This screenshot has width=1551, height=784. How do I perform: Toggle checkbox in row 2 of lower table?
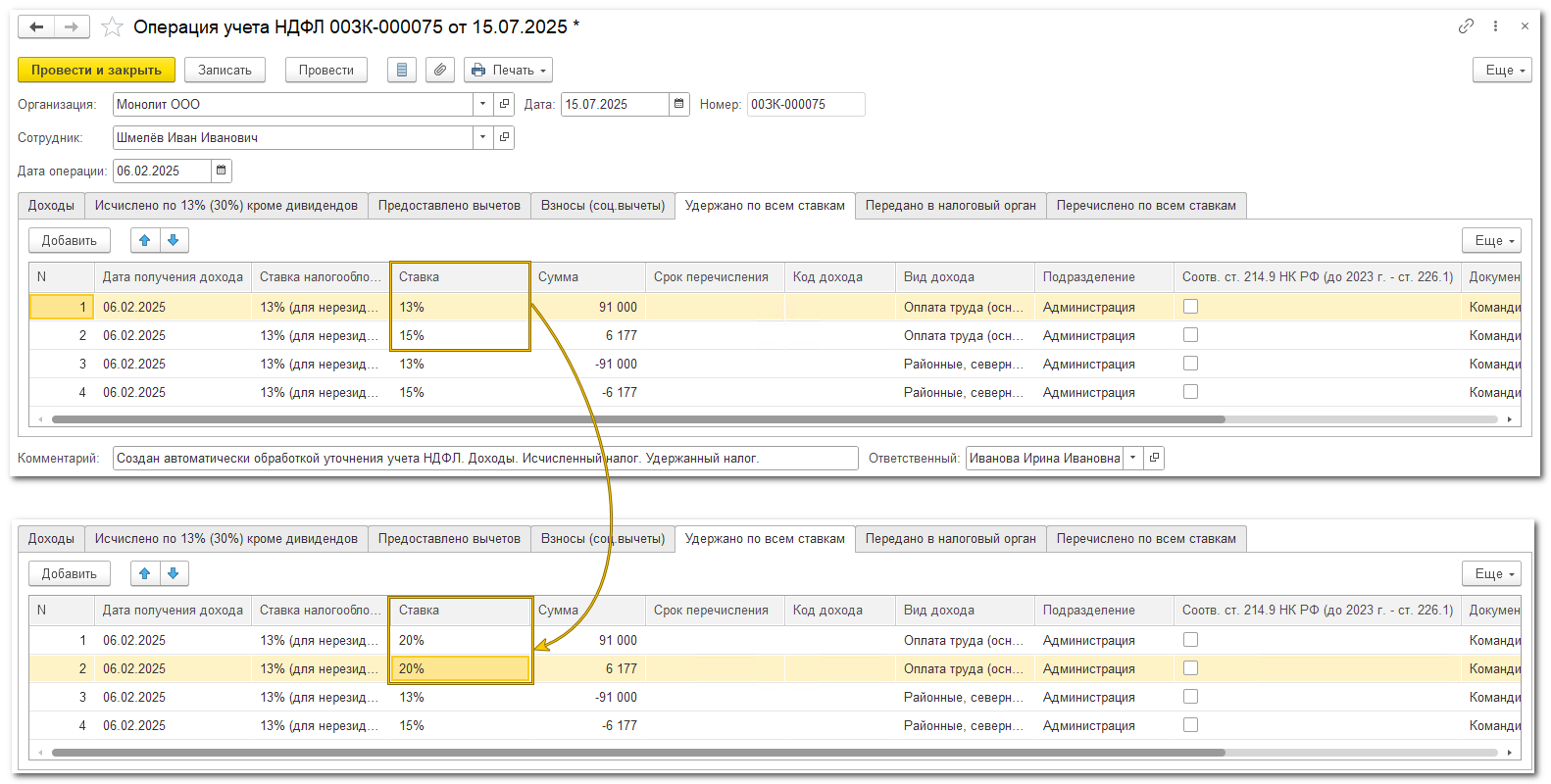(x=1190, y=668)
